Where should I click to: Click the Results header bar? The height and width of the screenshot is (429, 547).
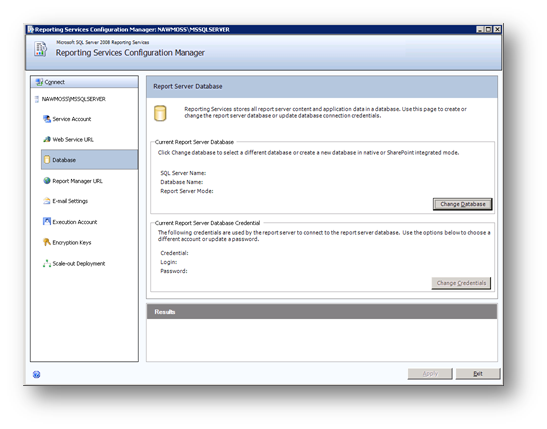(322, 311)
